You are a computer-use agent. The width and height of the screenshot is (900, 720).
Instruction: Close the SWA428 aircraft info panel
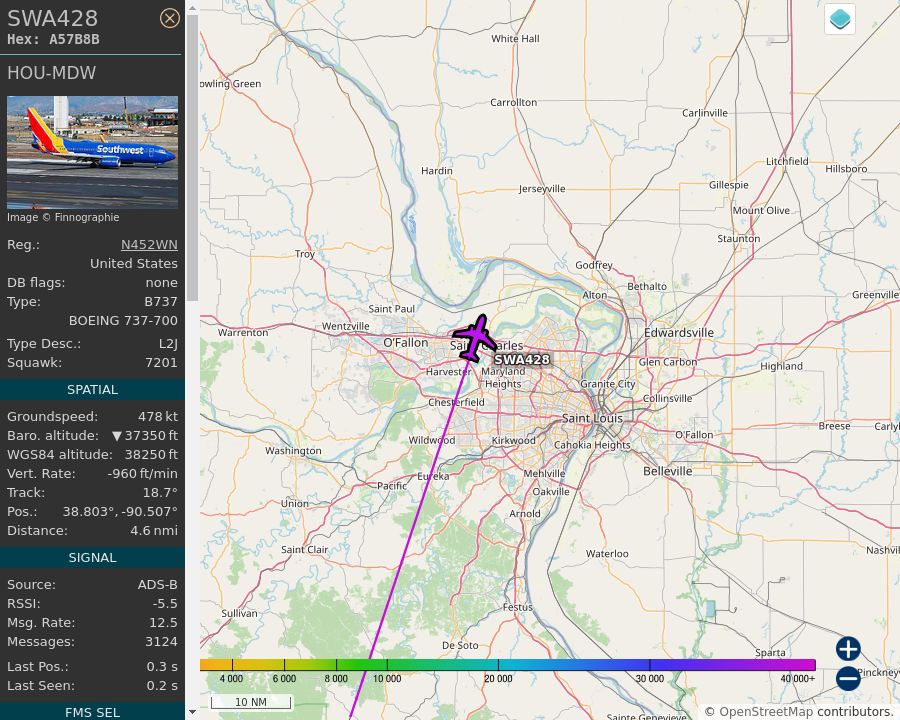[x=169, y=18]
